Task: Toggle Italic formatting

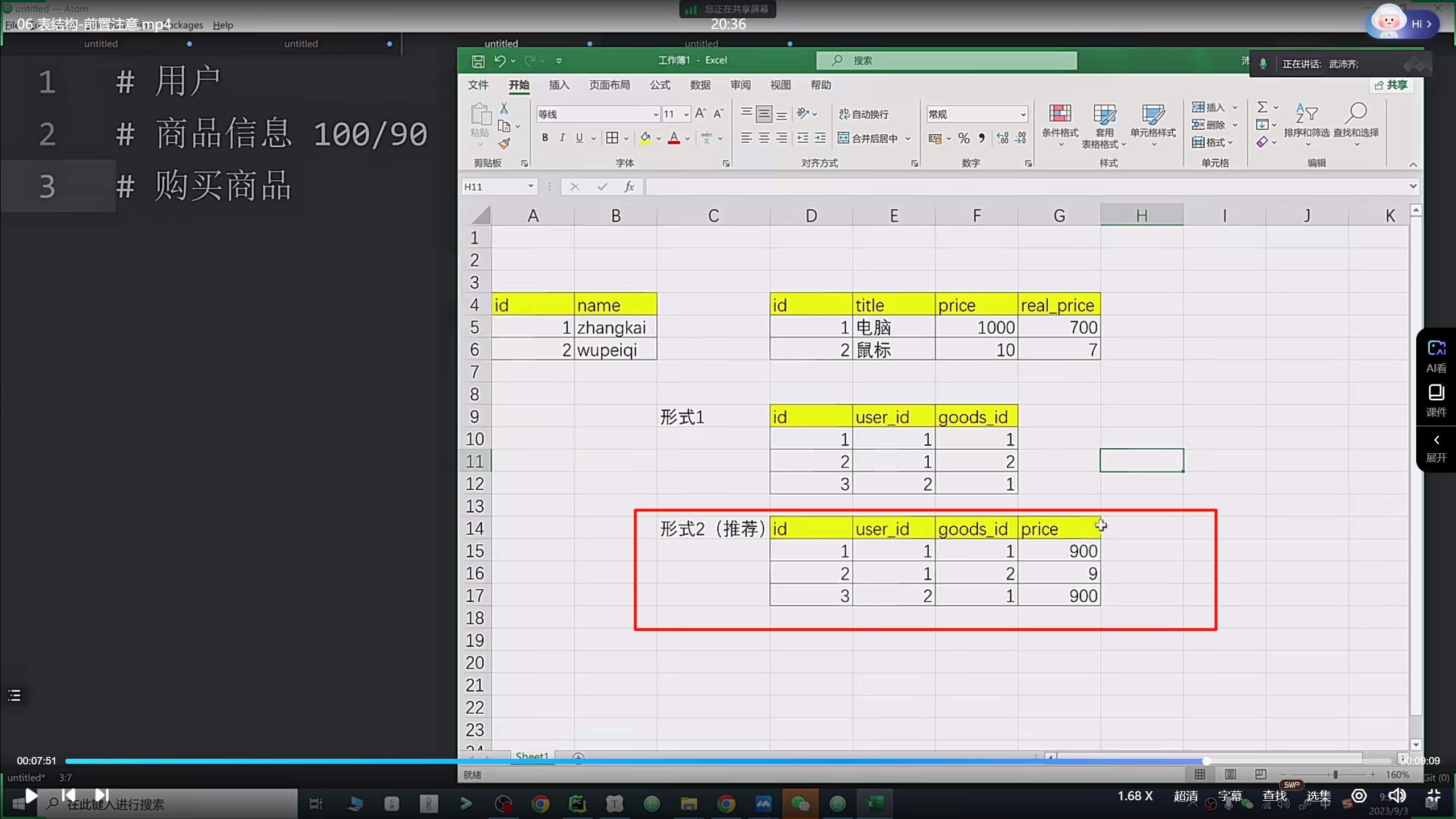Action: click(x=562, y=138)
